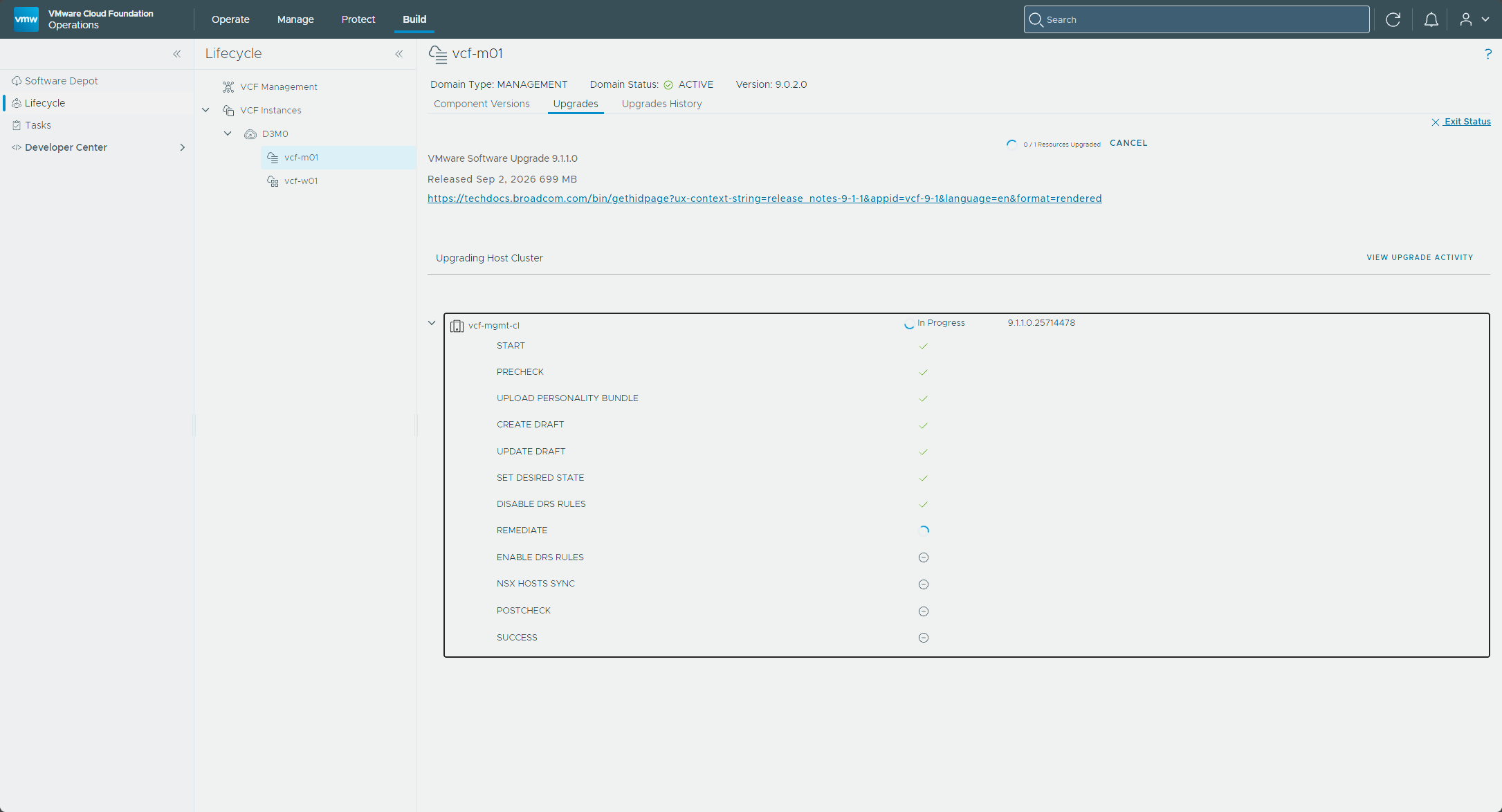Click the vcf-w01 domain icon
Image resolution: width=1502 pixels, height=812 pixels.
point(273,181)
